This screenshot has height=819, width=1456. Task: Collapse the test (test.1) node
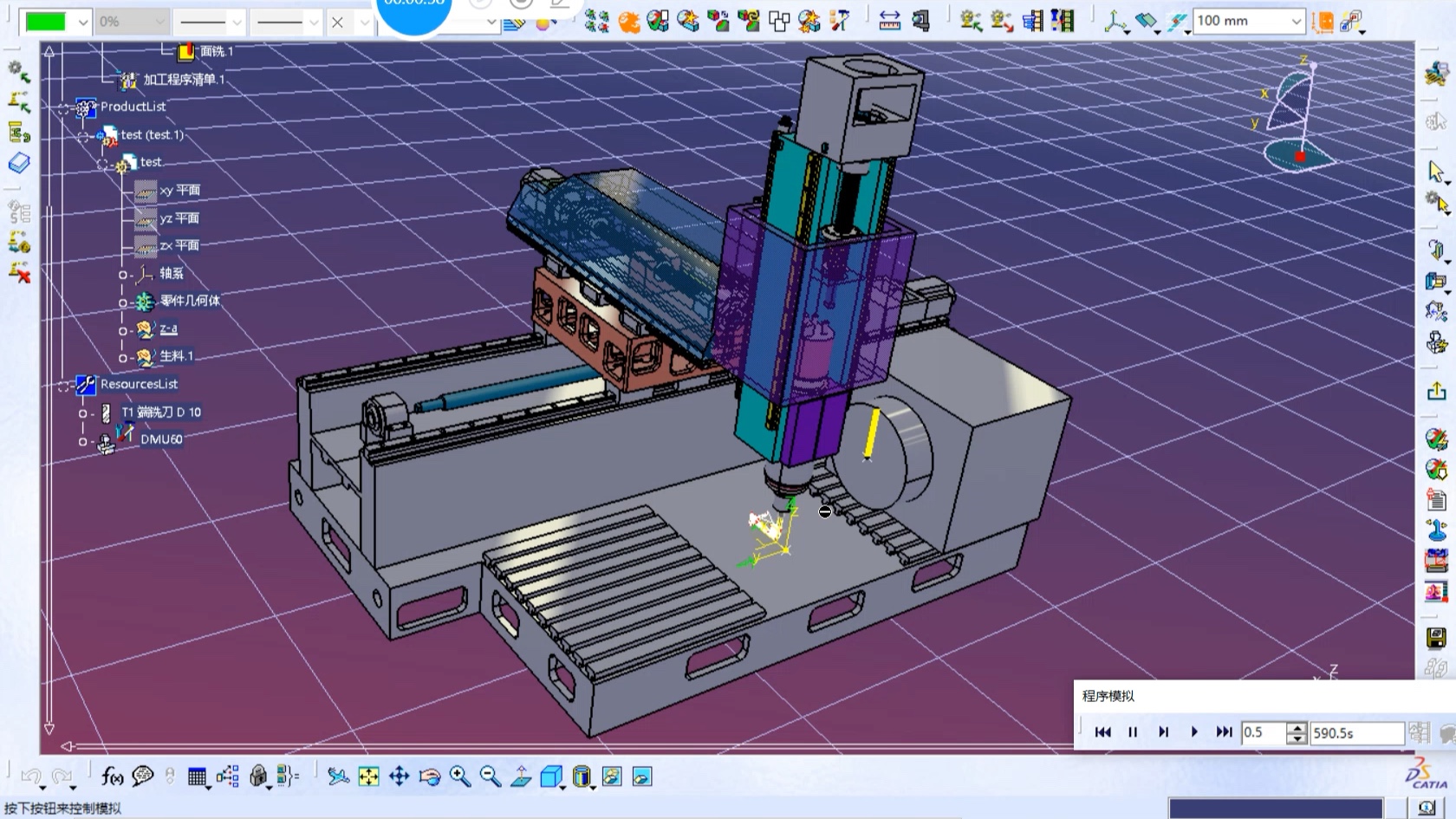[x=83, y=136]
